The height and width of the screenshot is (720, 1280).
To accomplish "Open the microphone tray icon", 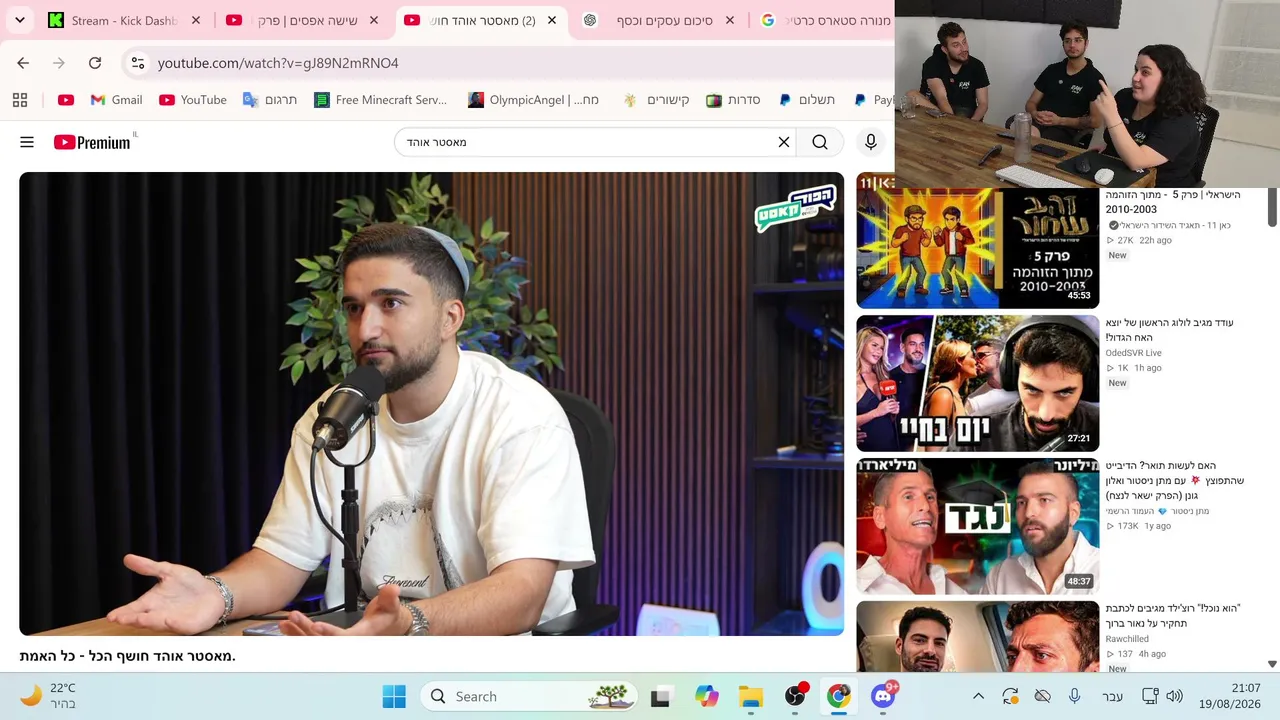I will [x=1074, y=697].
